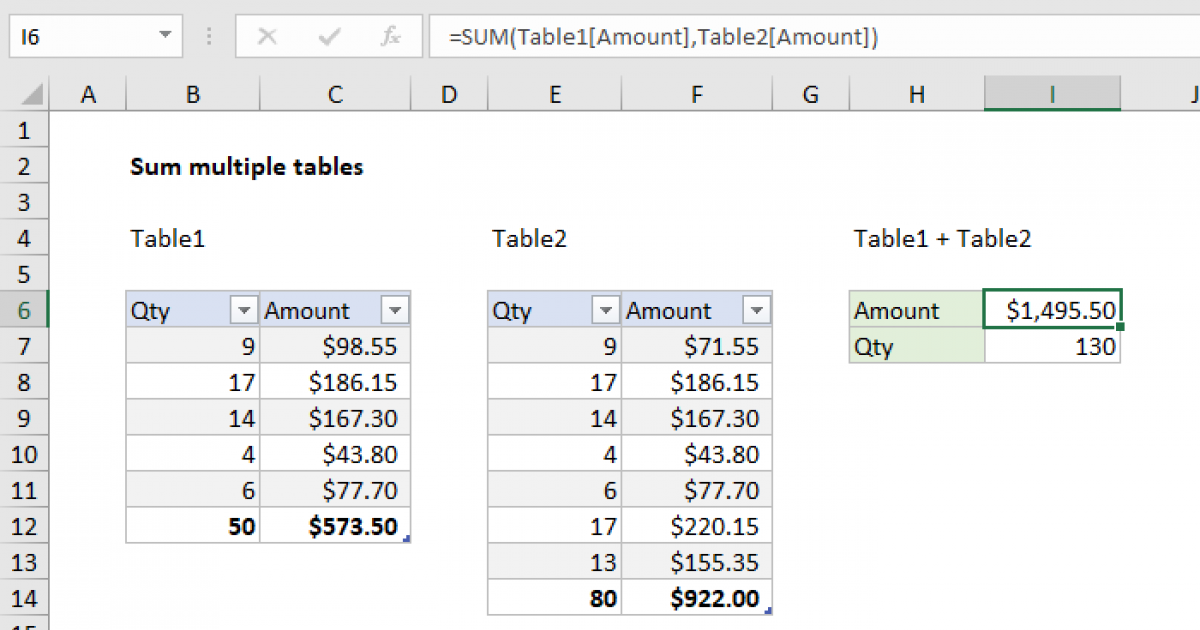Click the cancel X icon in formula bar

267,37
